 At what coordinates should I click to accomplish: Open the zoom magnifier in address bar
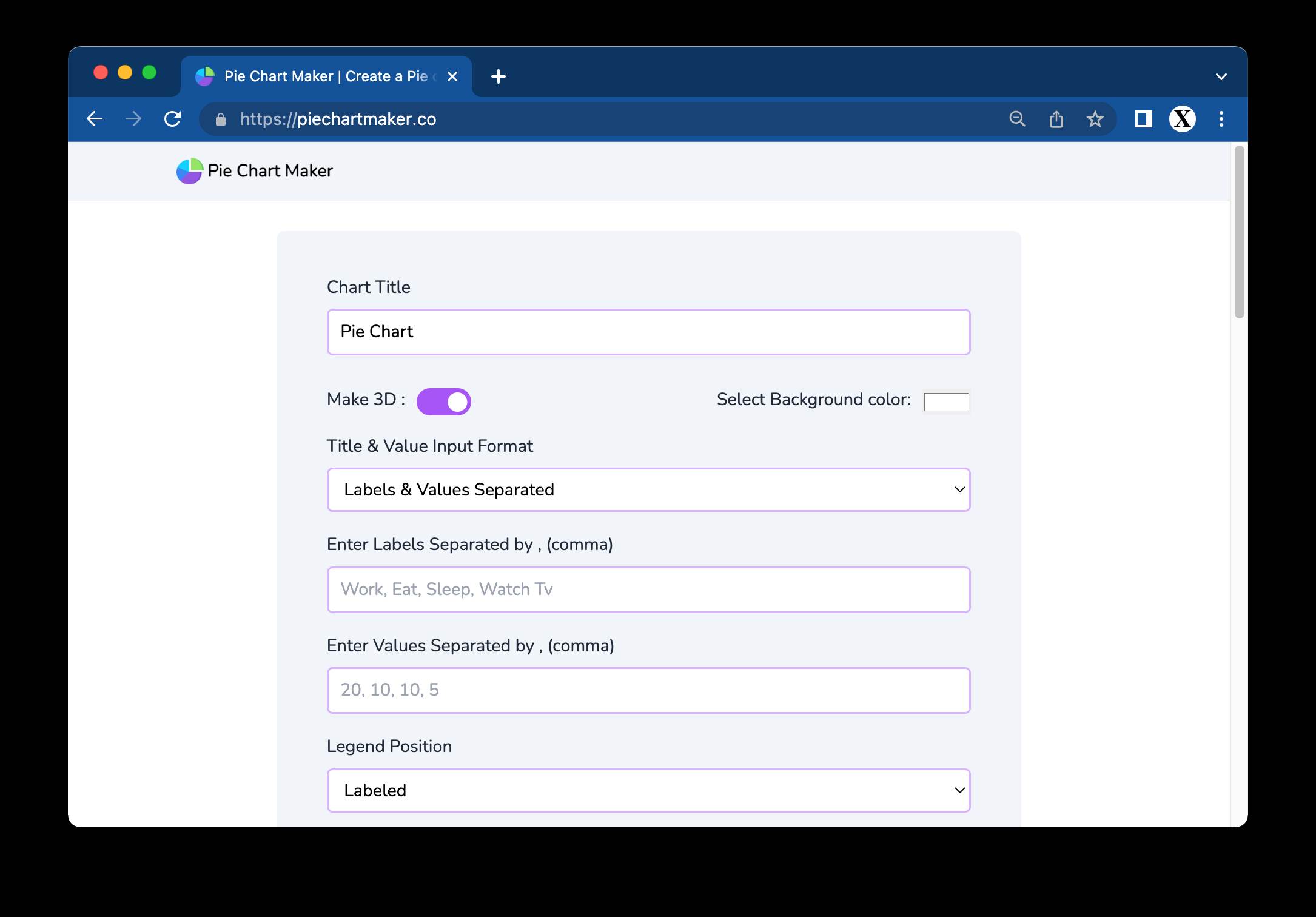point(1017,119)
